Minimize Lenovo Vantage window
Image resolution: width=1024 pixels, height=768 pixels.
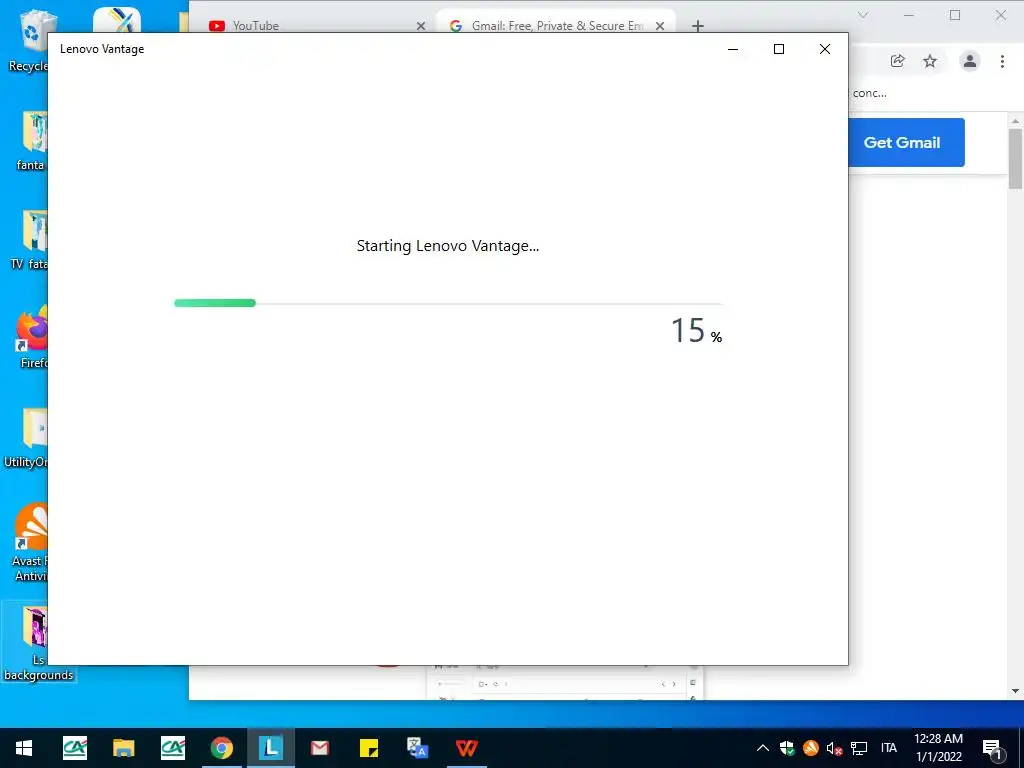[x=733, y=49]
